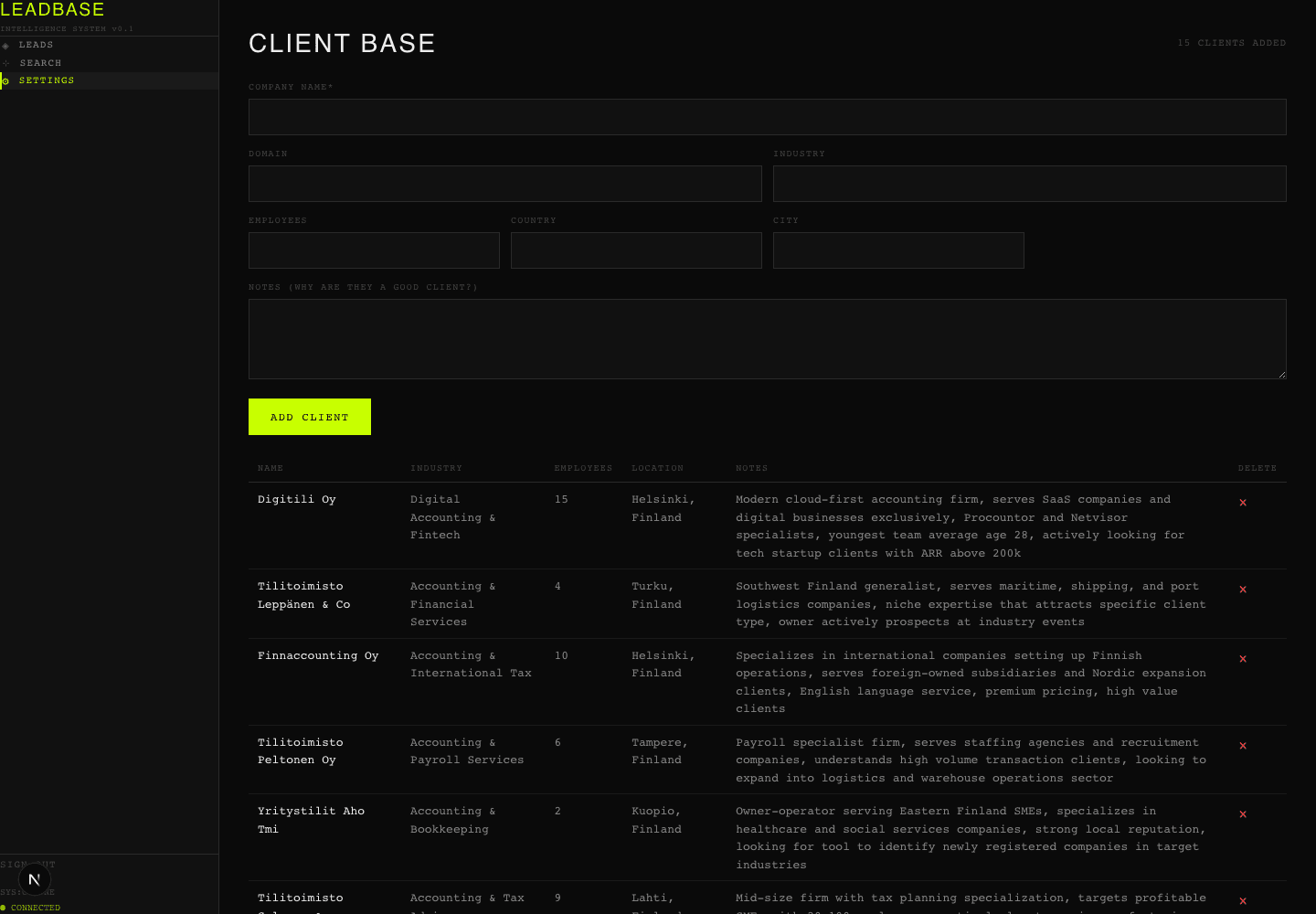Click the City input field
This screenshot has width=1316, height=914.
(x=898, y=250)
